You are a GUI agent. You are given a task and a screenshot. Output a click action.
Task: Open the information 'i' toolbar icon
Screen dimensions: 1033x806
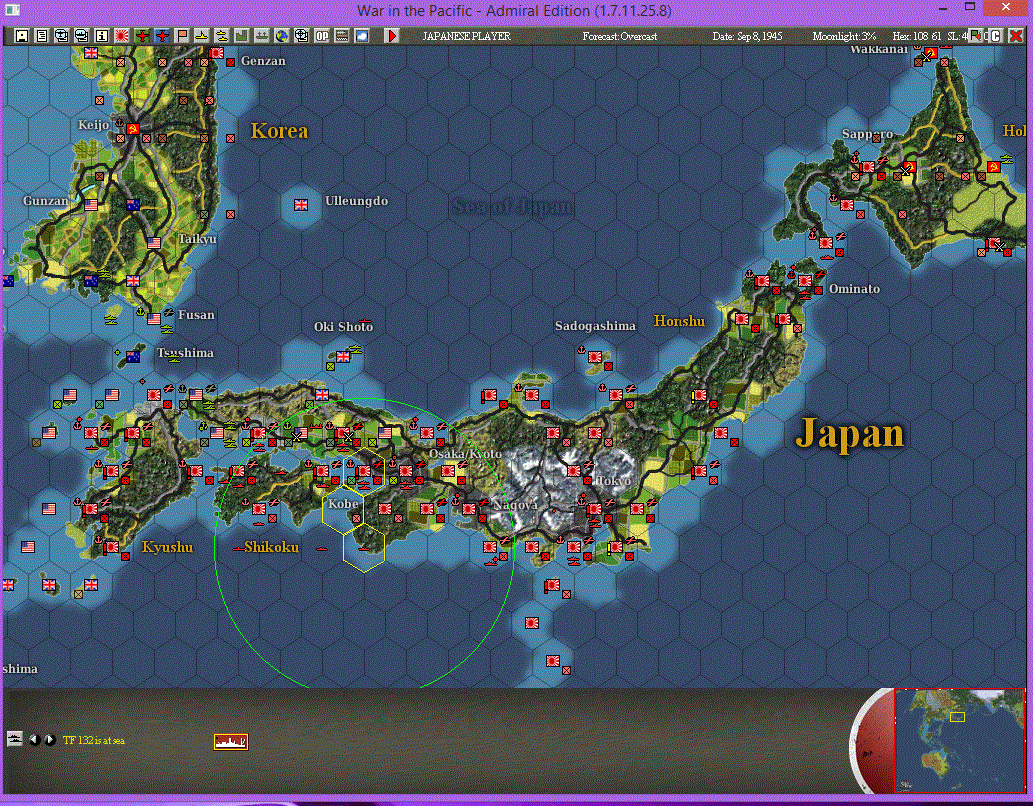(101, 36)
